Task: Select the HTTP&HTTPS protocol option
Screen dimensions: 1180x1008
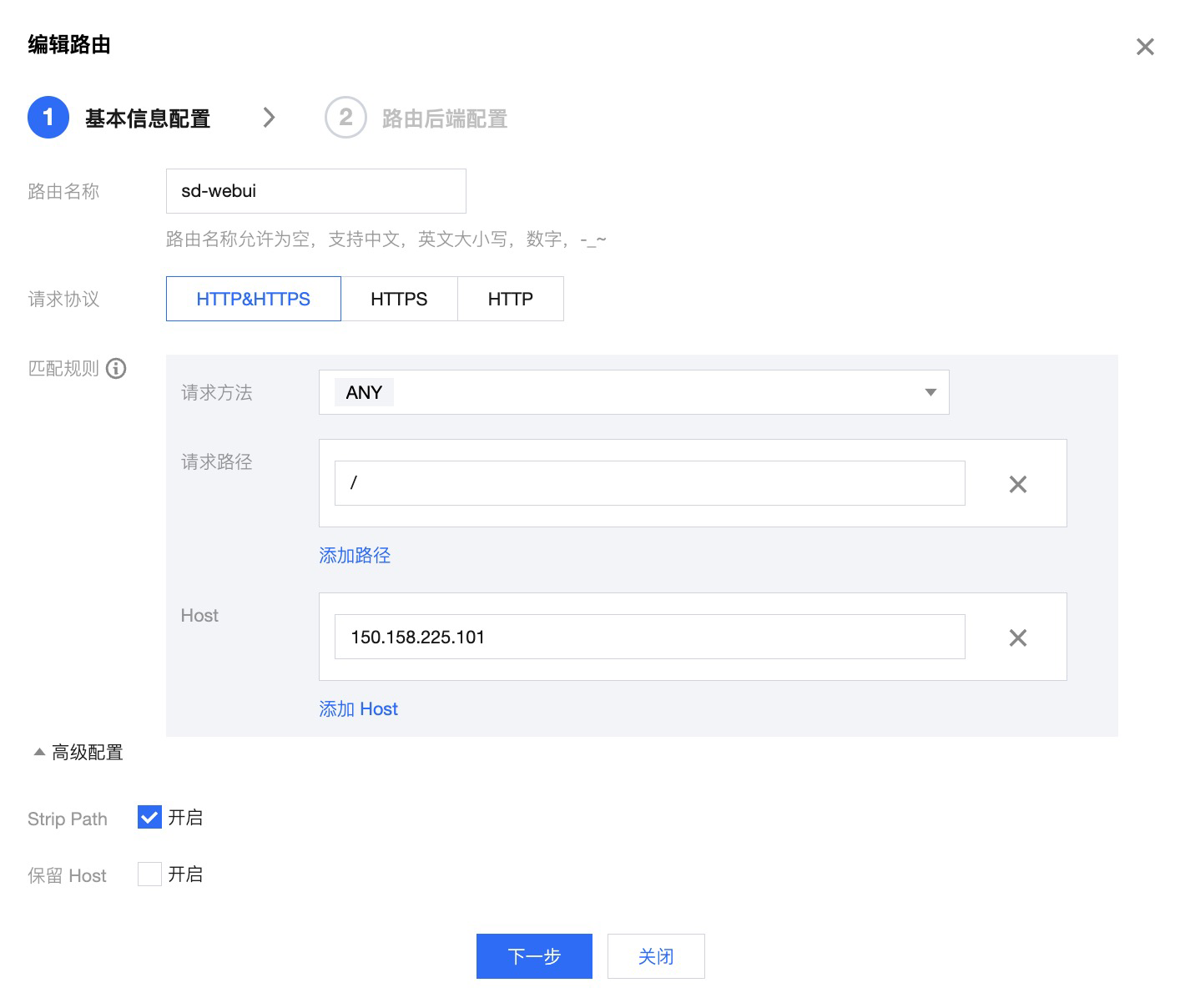Action: tap(254, 299)
